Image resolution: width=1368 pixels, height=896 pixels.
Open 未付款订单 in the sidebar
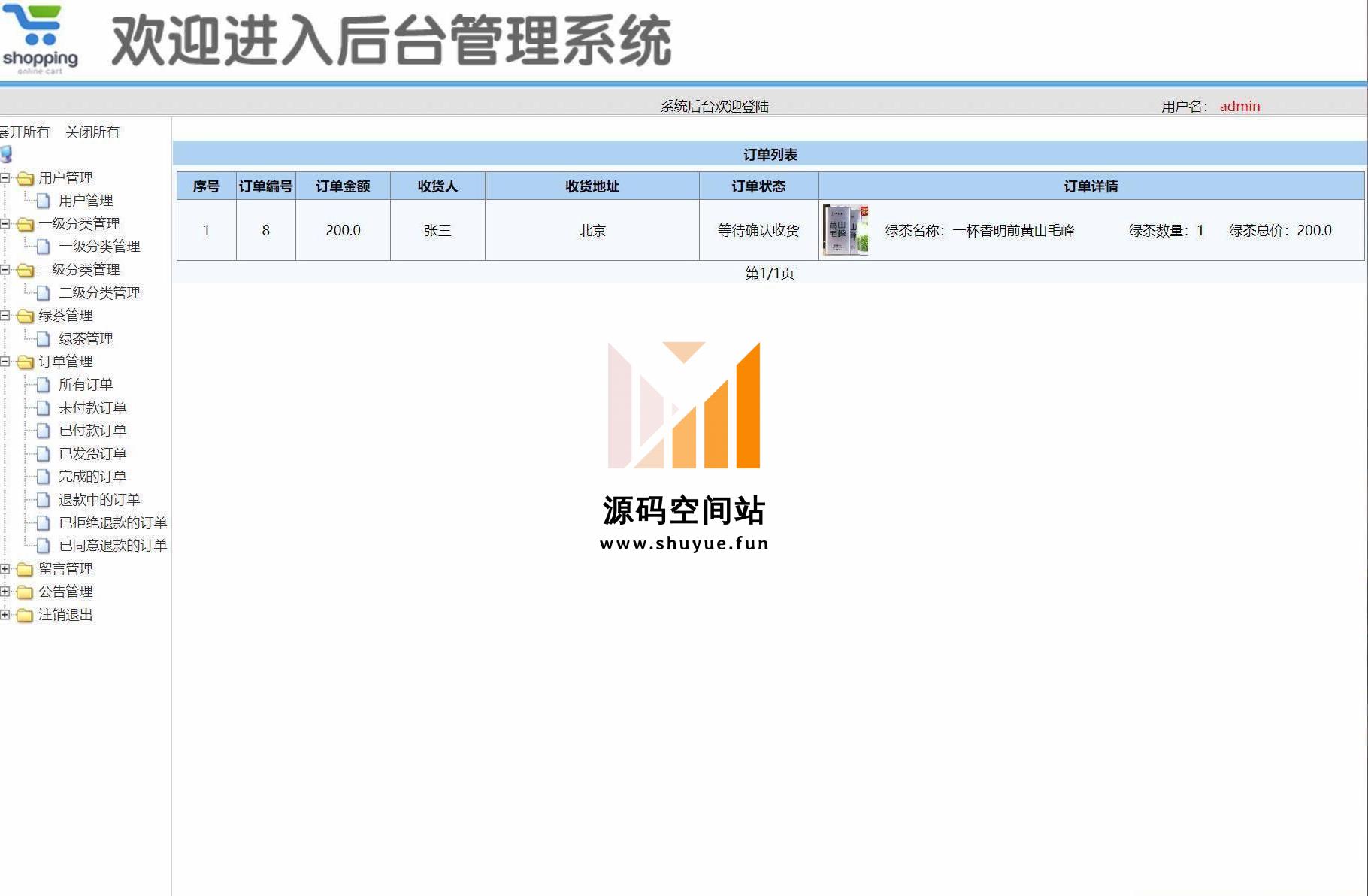coord(92,408)
